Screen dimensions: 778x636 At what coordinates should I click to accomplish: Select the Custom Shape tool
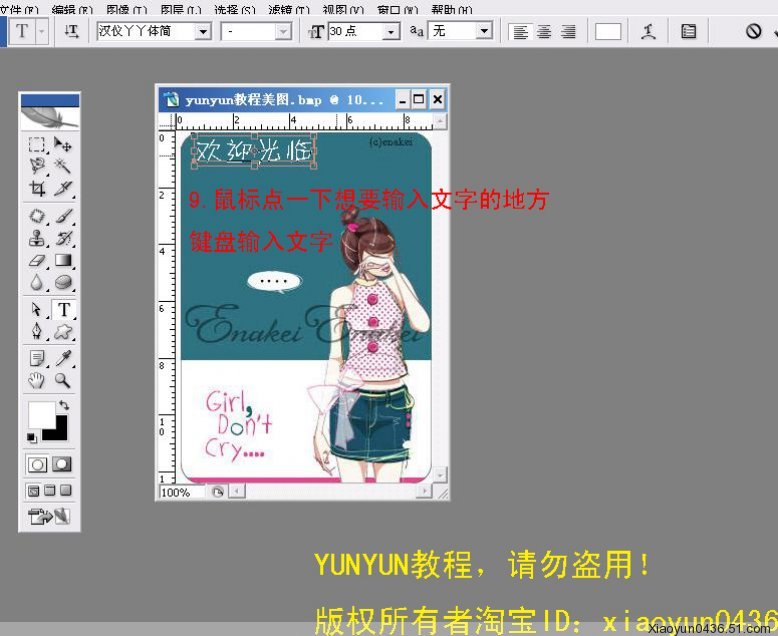(63, 331)
